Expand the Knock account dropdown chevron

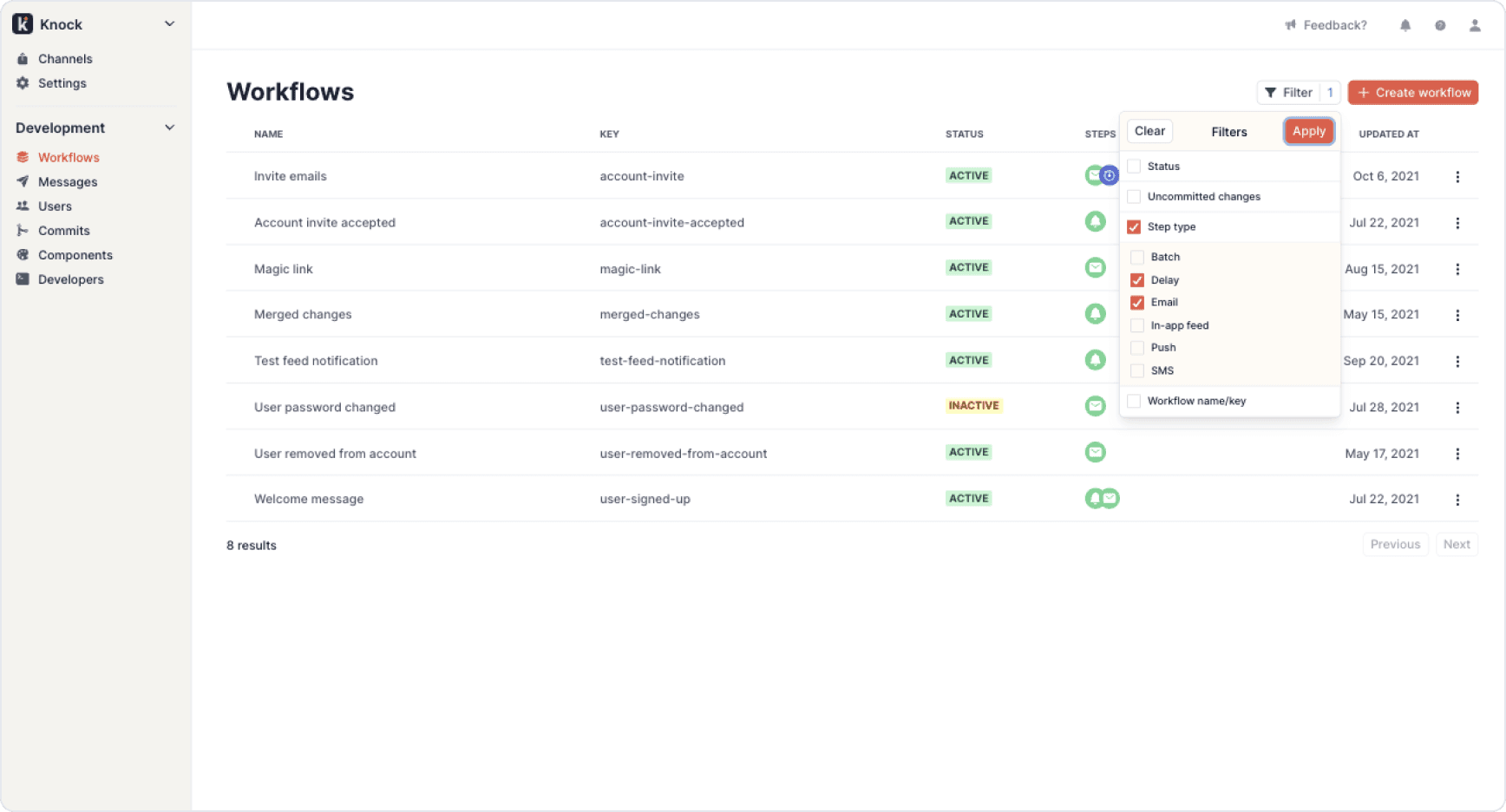pos(170,24)
